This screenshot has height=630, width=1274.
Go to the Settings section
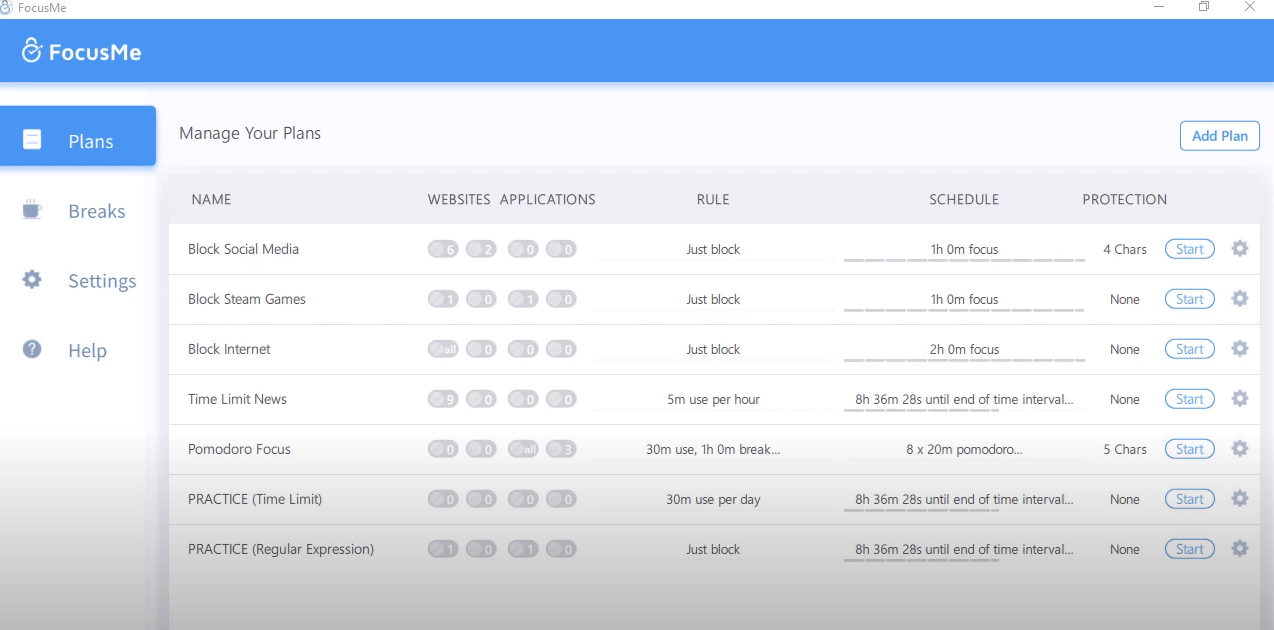78,281
